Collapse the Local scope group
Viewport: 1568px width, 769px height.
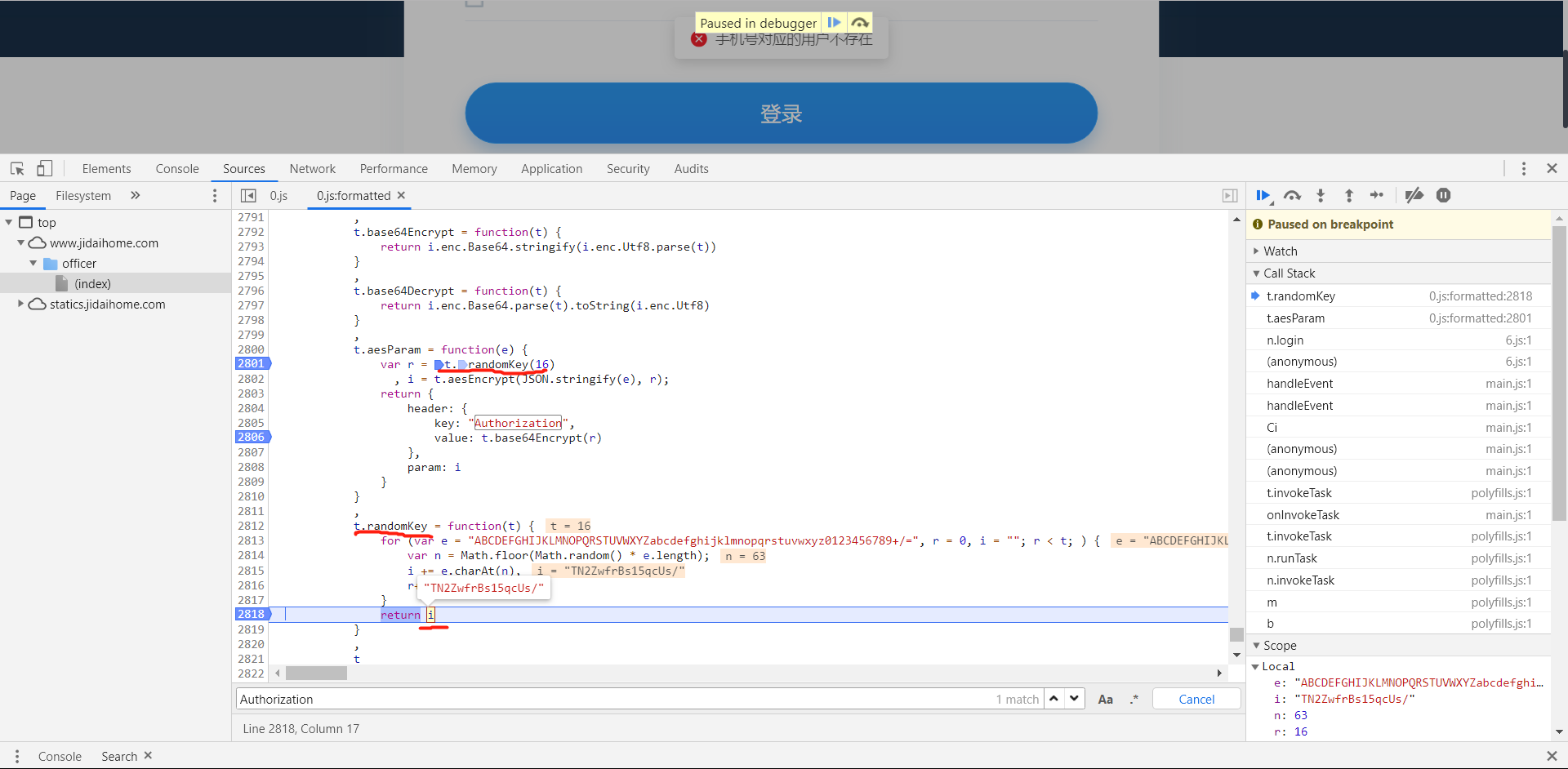tap(1256, 666)
